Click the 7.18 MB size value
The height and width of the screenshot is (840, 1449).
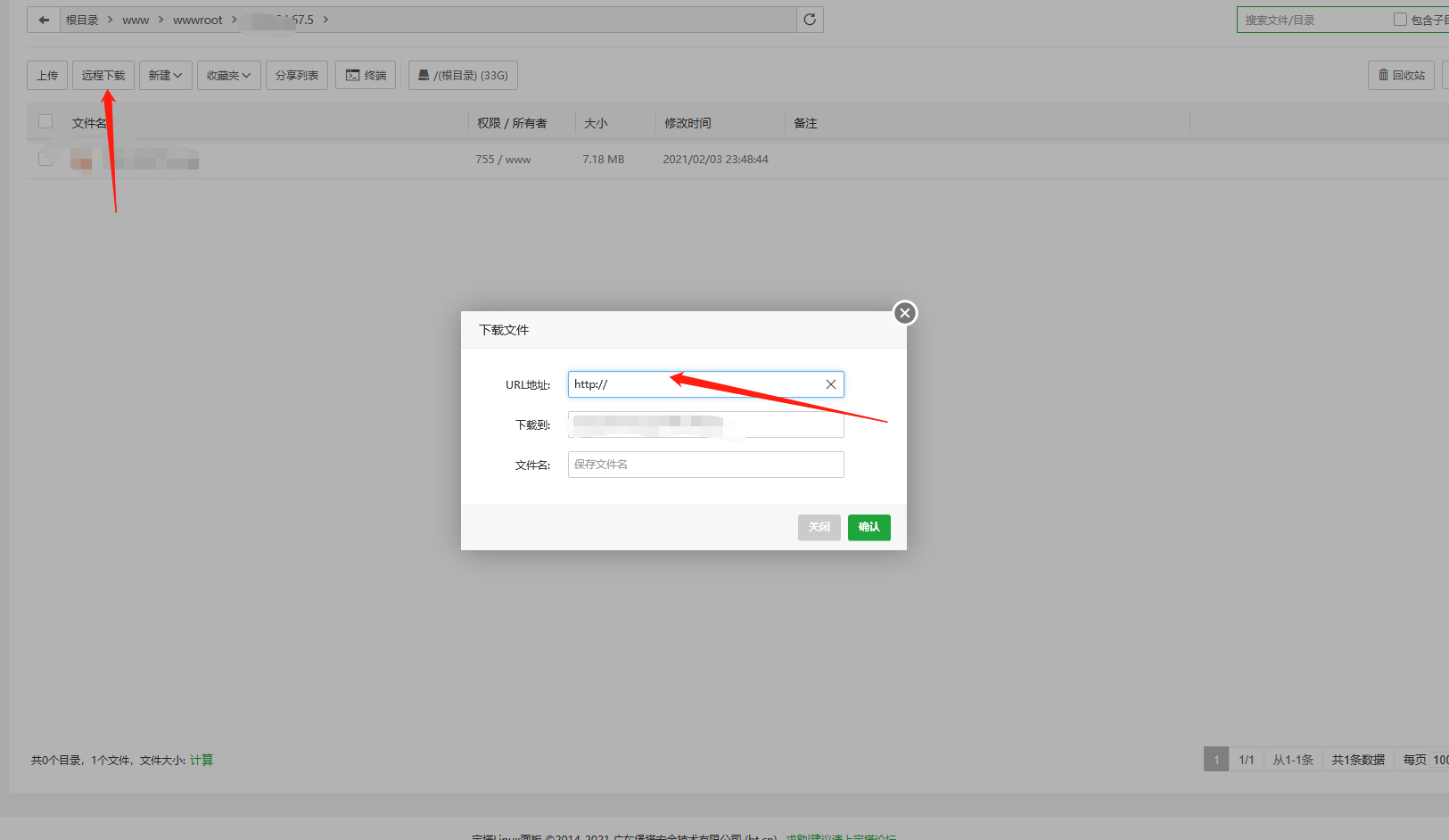tap(604, 159)
